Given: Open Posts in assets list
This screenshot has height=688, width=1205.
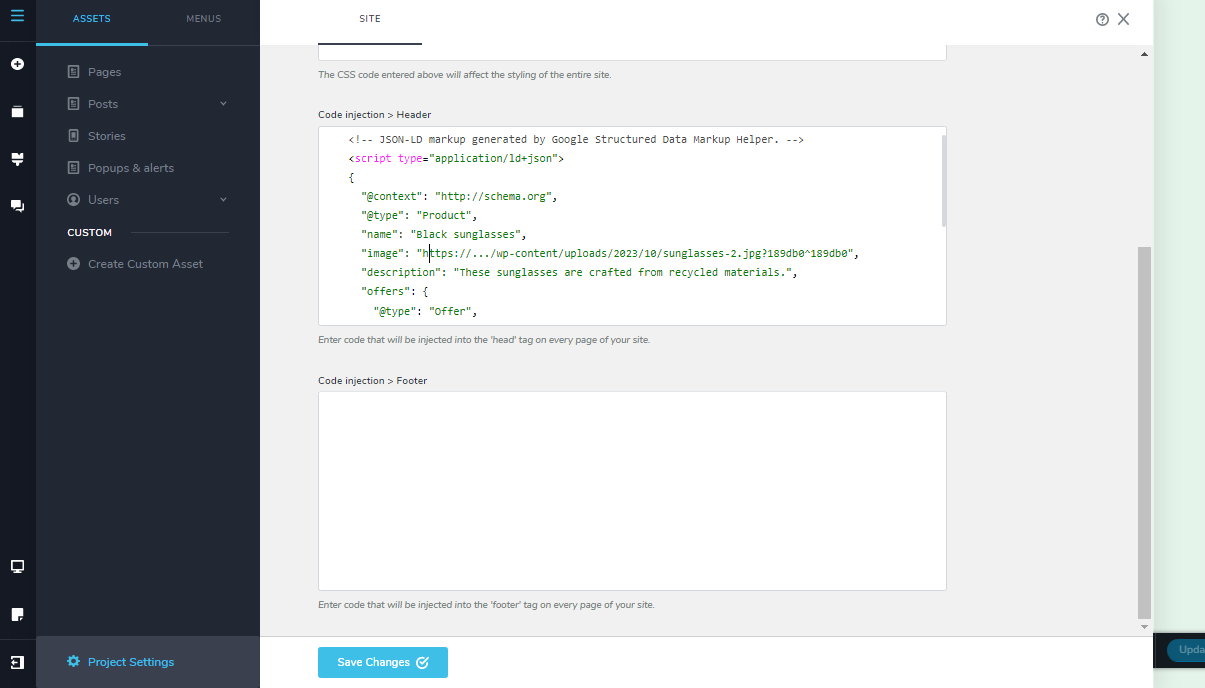Looking at the screenshot, I should click(103, 104).
